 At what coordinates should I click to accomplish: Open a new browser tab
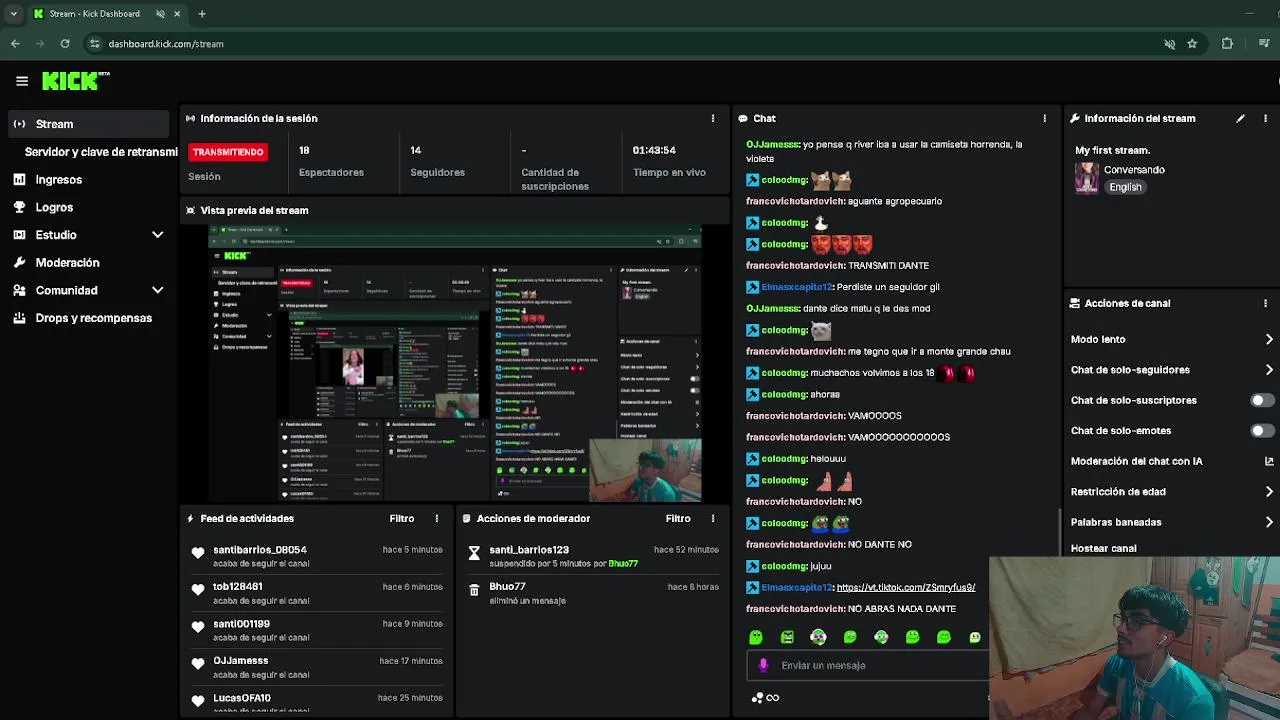pos(202,14)
